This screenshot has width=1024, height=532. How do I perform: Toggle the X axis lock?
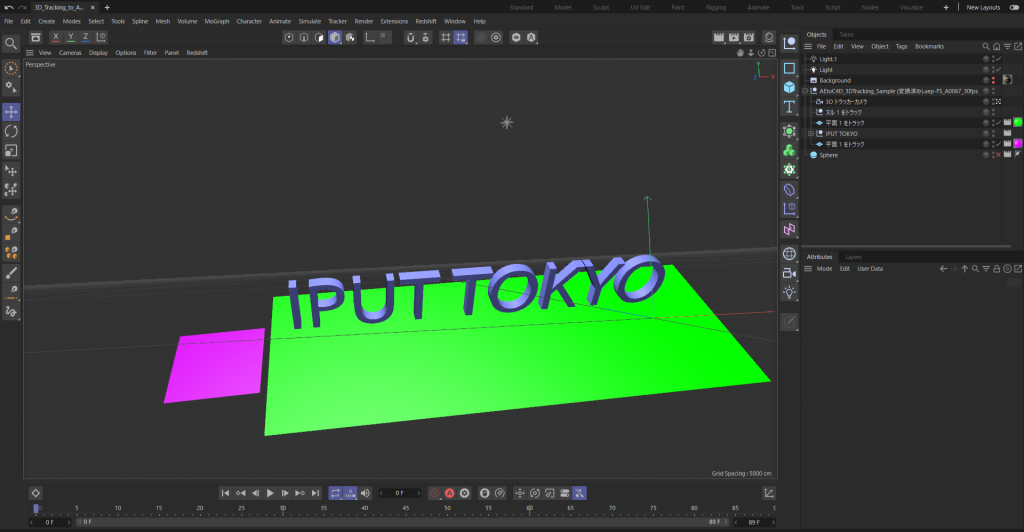tap(55, 37)
